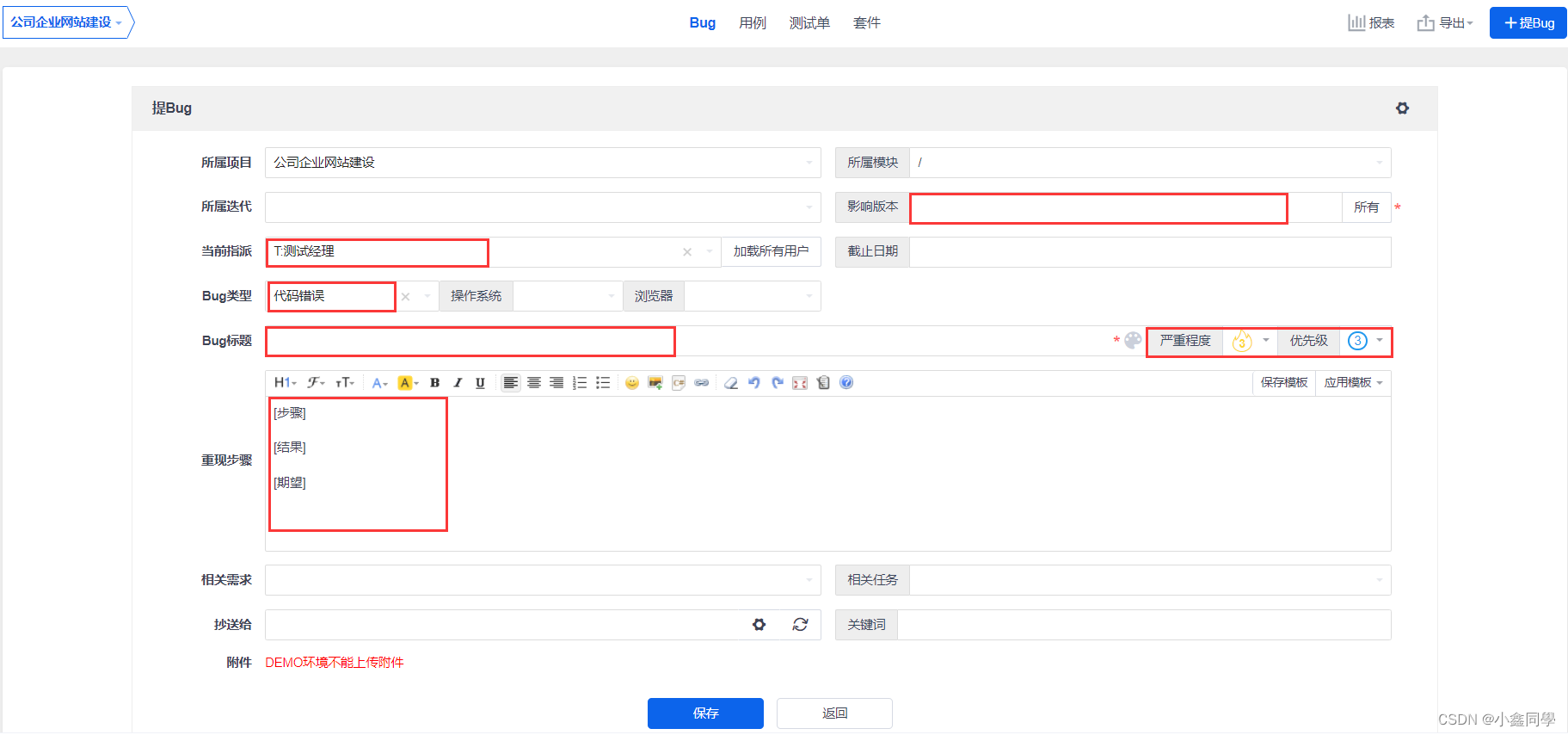Open the 公司企业网站建设 project switcher
The height and width of the screenshot is (735, 1568).
pyautogui.click(x=68, y=22)
